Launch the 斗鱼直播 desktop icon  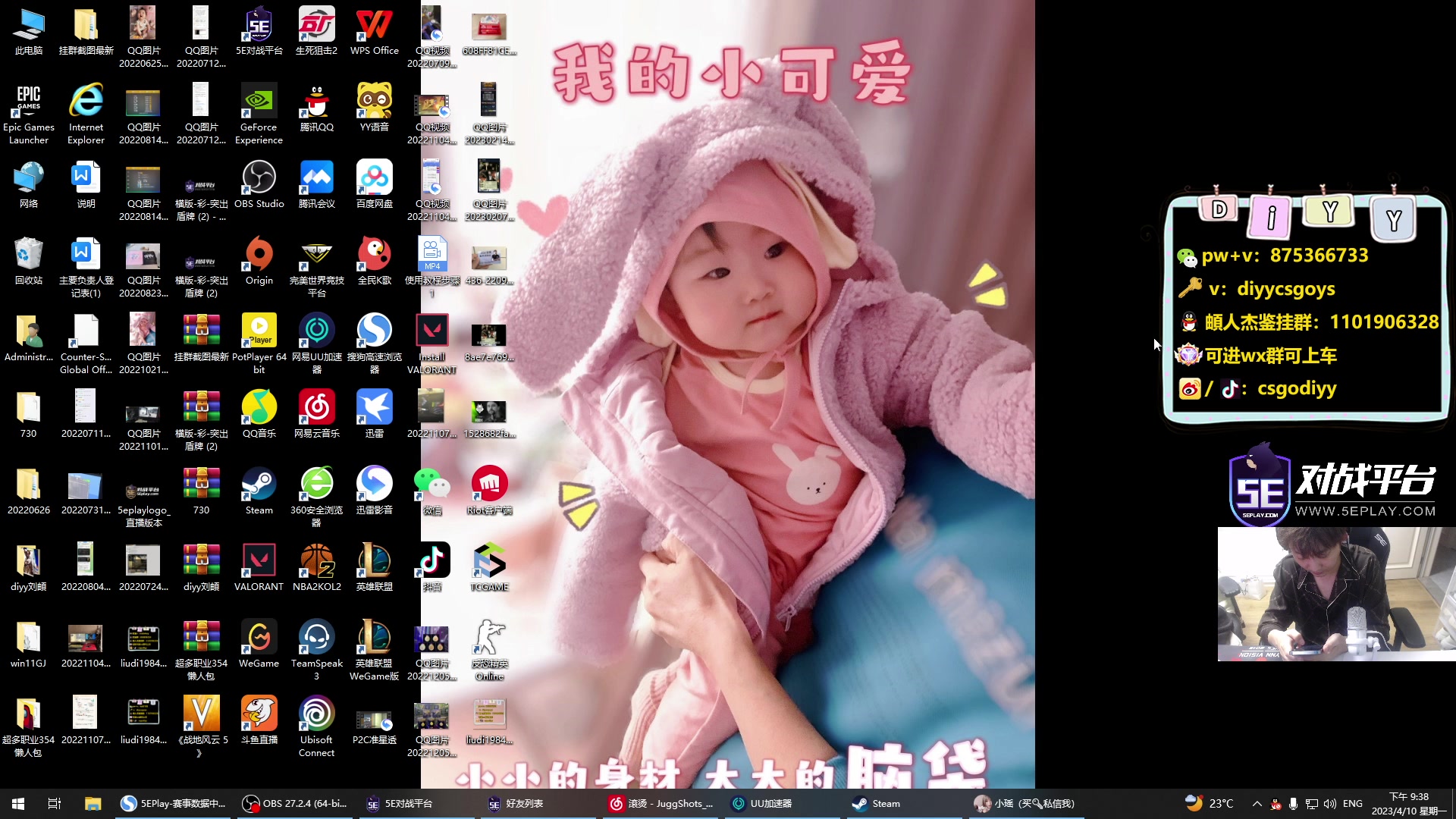coord(259,720)
